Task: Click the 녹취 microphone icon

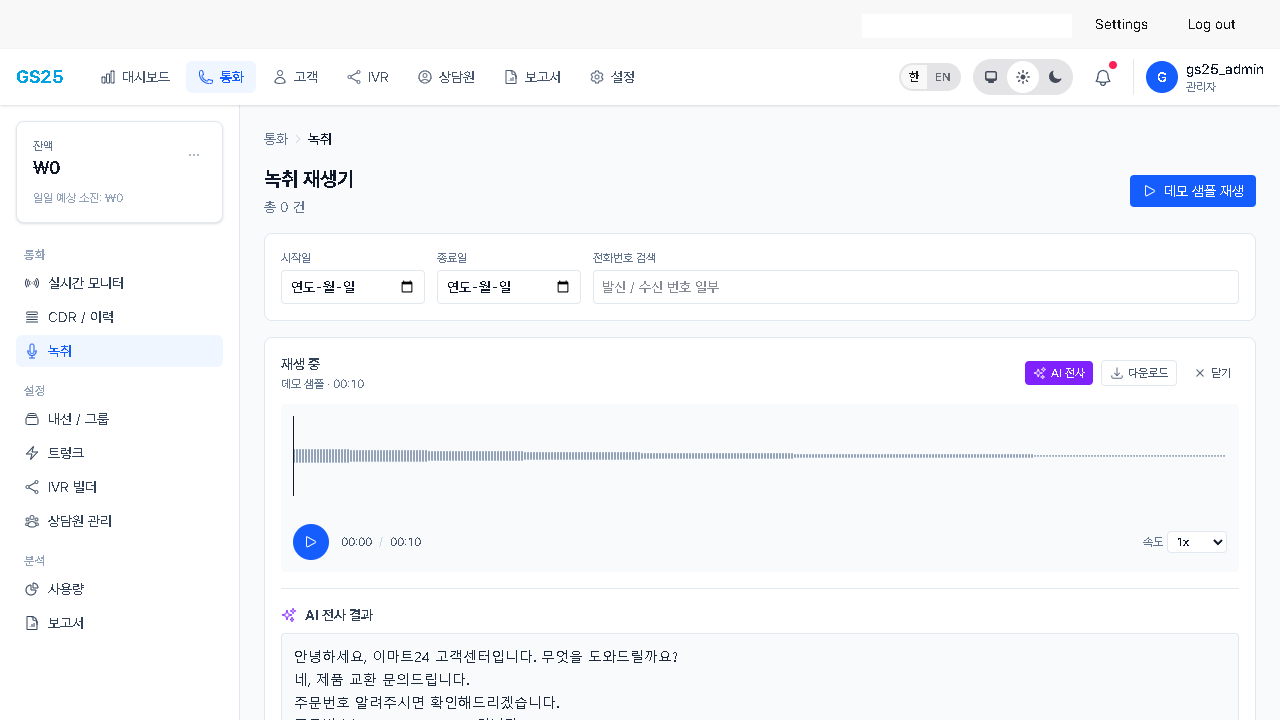Action: click(x=32, y=351)
